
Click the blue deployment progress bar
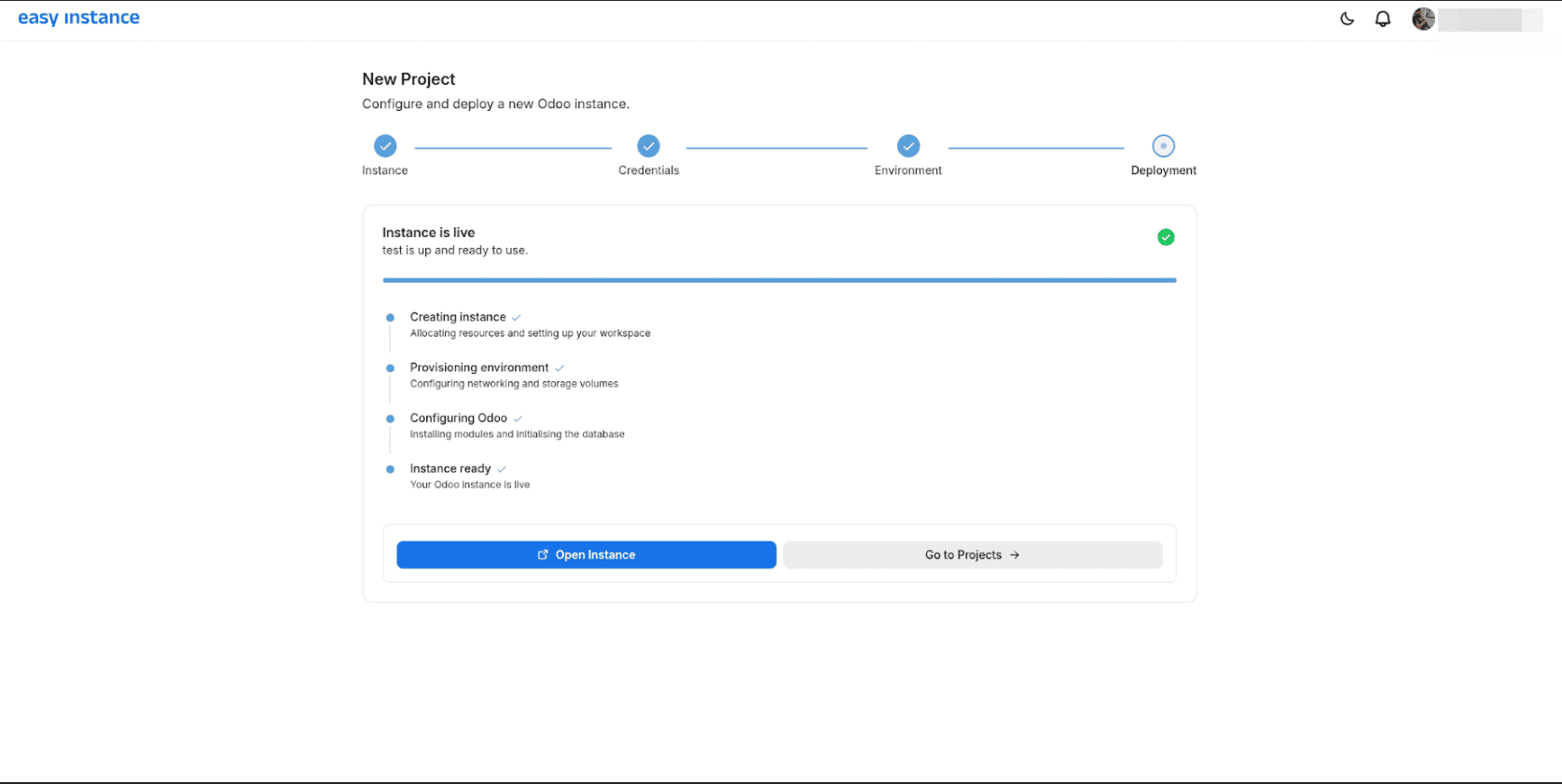tap(780, 280)
